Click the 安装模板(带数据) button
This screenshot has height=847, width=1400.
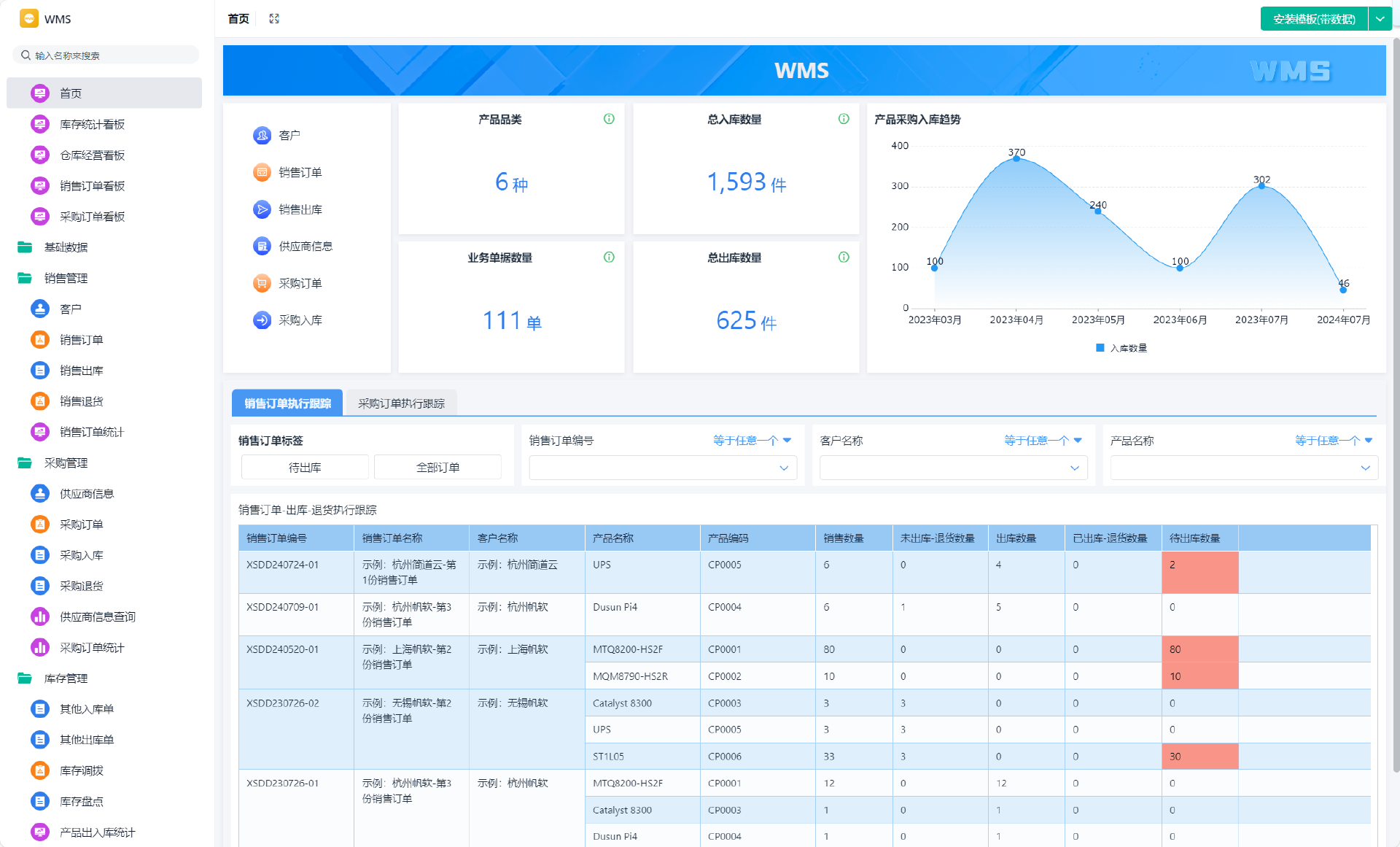(1312, 18)
